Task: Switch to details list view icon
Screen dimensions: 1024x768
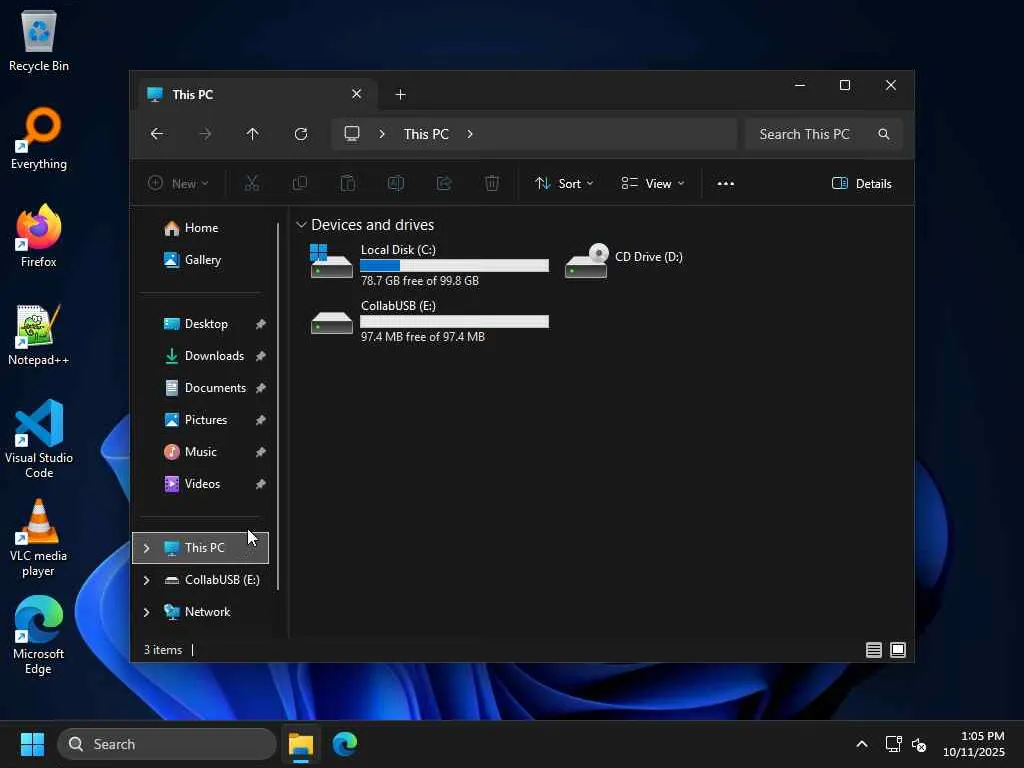Action: click(x=874, y=650)
